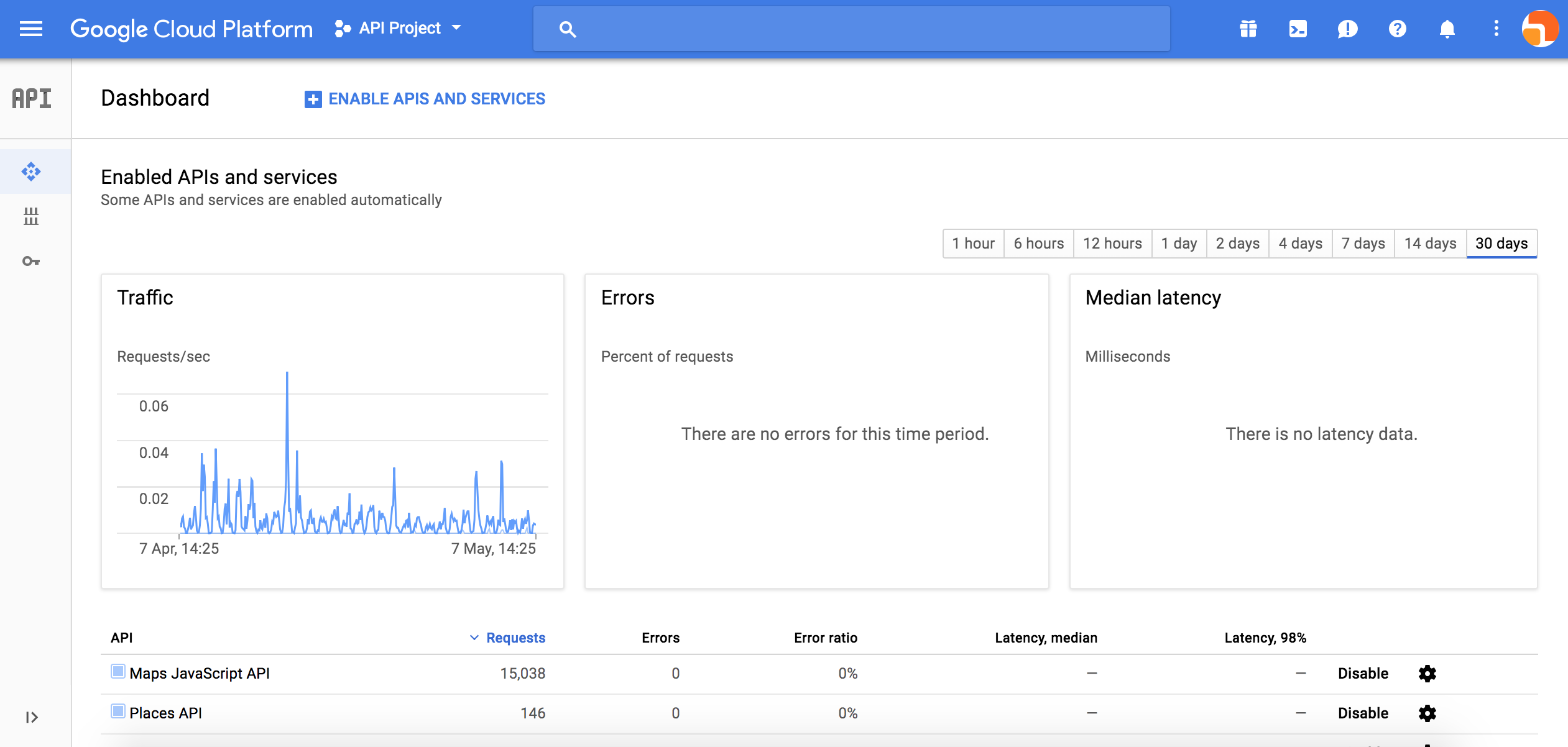Click the Google Cloud Platform logo
This screenshot has width=1568, height=747.
[191, 29]
